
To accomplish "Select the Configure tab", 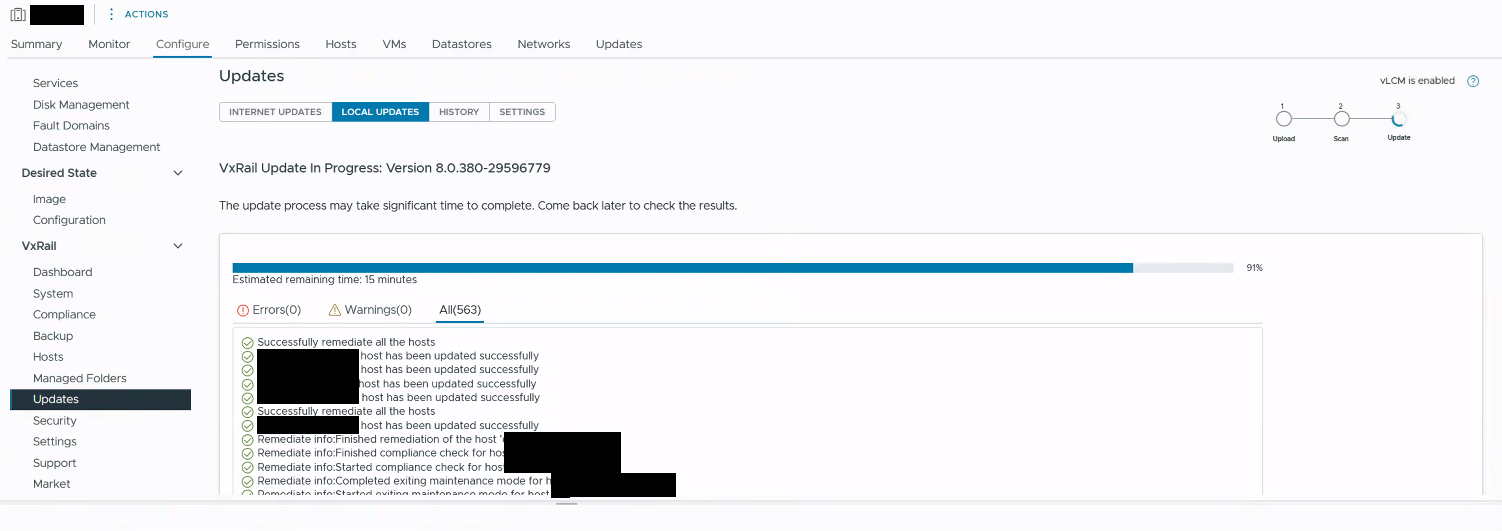I will (183, 44).
